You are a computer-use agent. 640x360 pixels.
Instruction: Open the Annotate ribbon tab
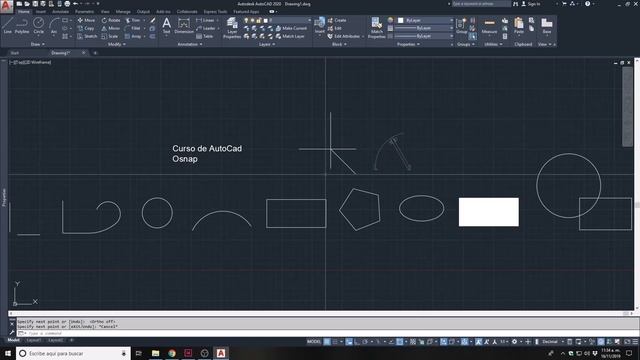[x=60, y=12]
